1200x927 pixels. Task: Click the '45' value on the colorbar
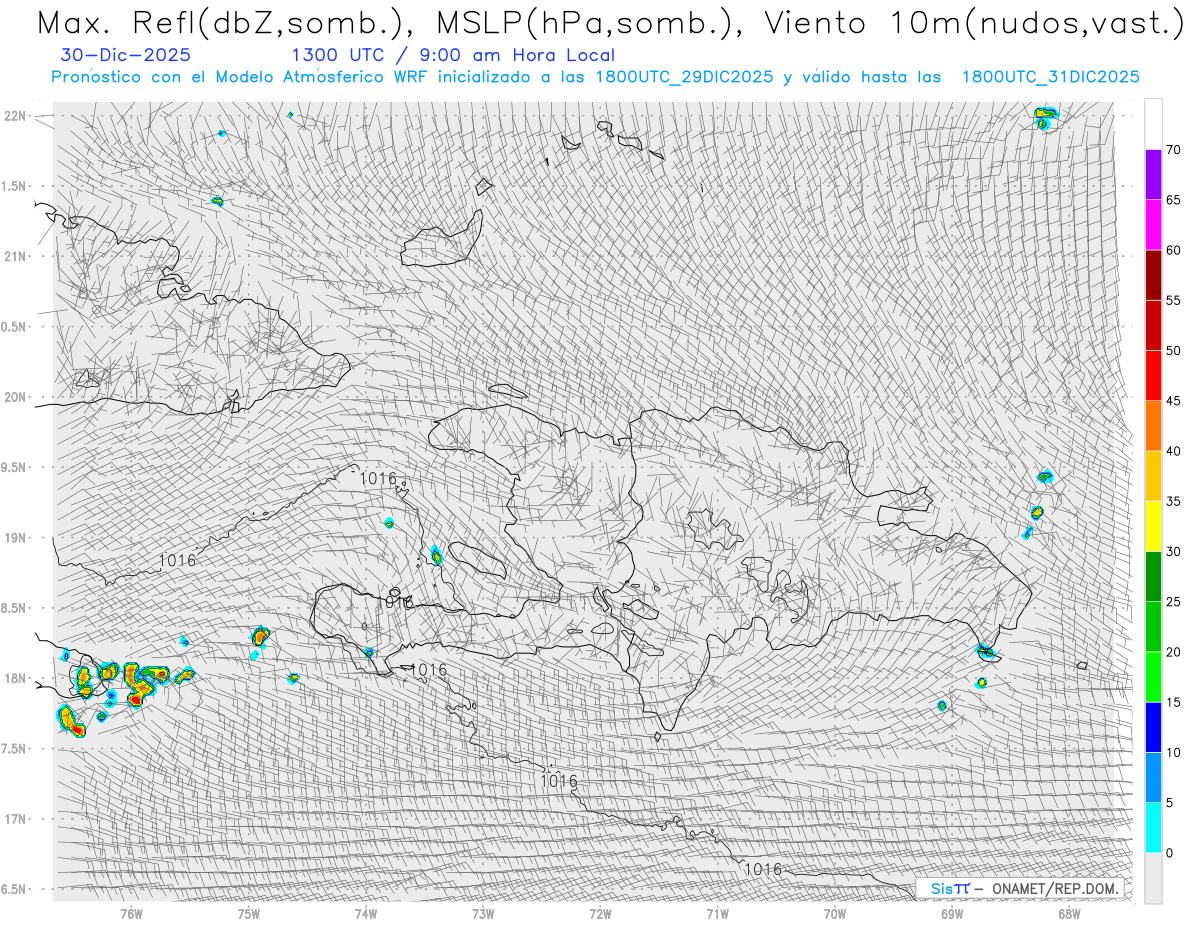point(1174,401)
